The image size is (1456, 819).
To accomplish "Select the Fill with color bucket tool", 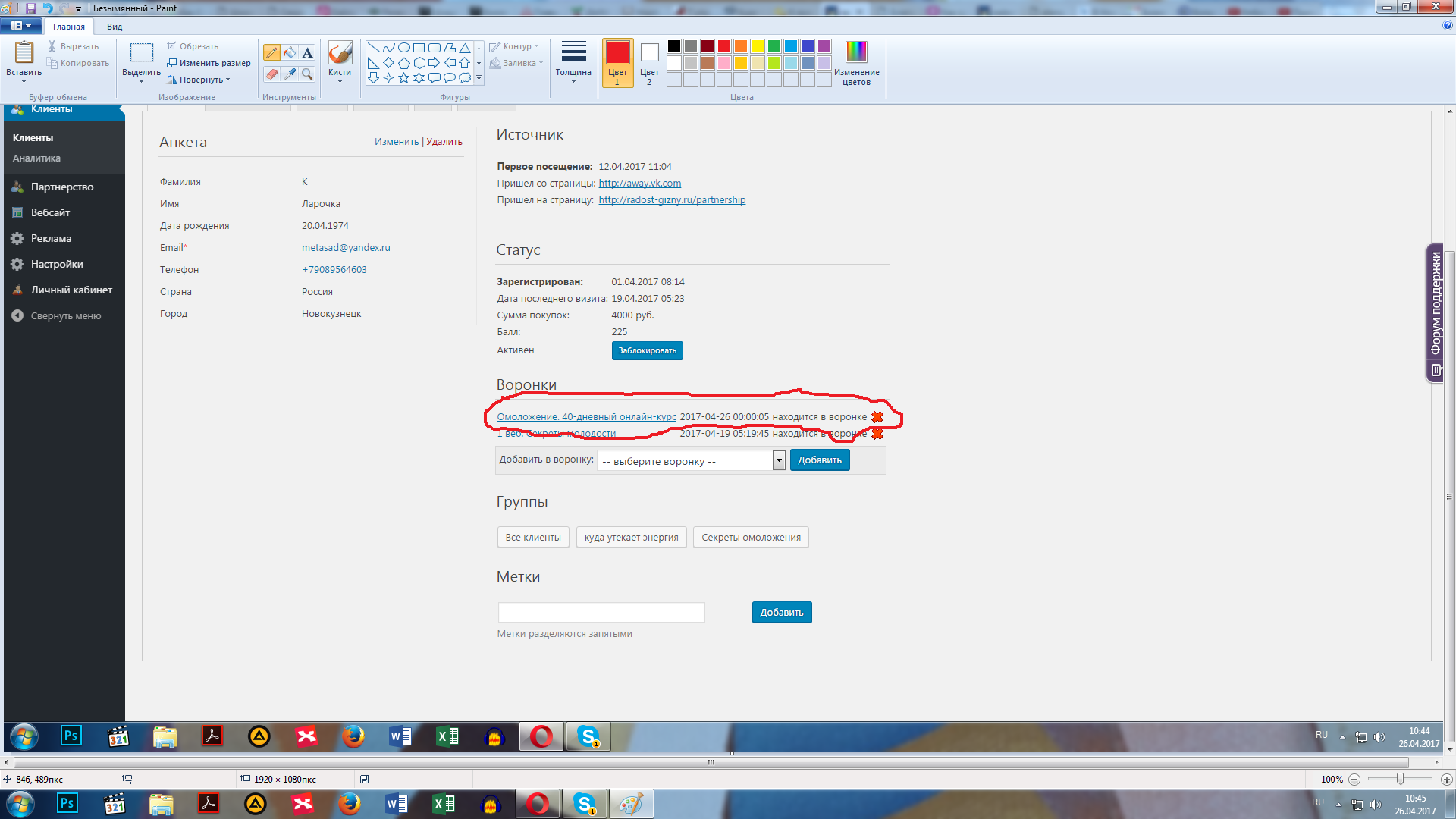I will pyautogui.click(x=290, y=52).
